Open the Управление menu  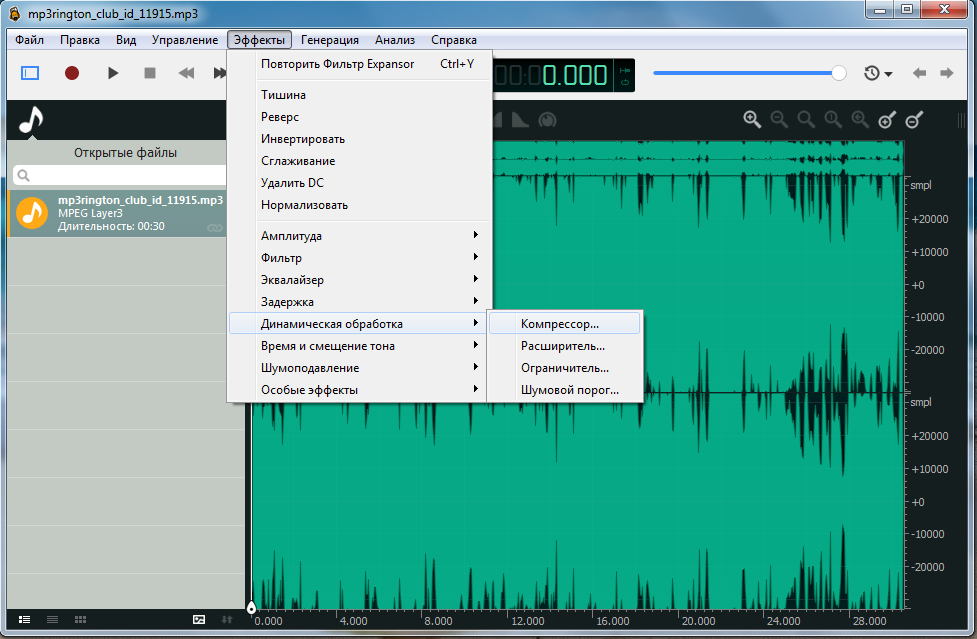click(185, 39)
